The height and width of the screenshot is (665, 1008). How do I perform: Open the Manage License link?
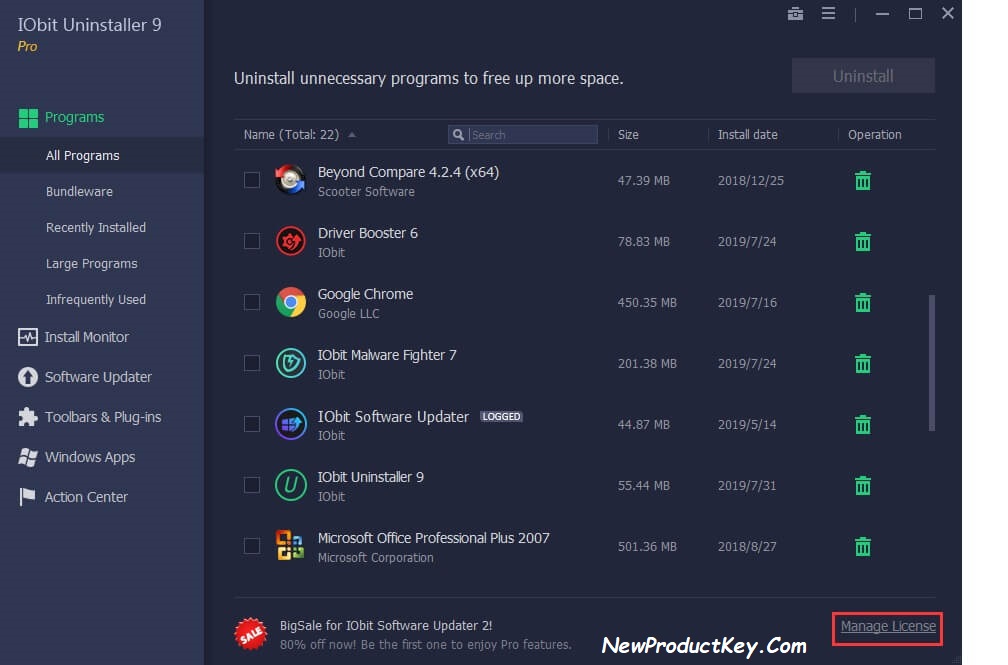tap(886, 628)
